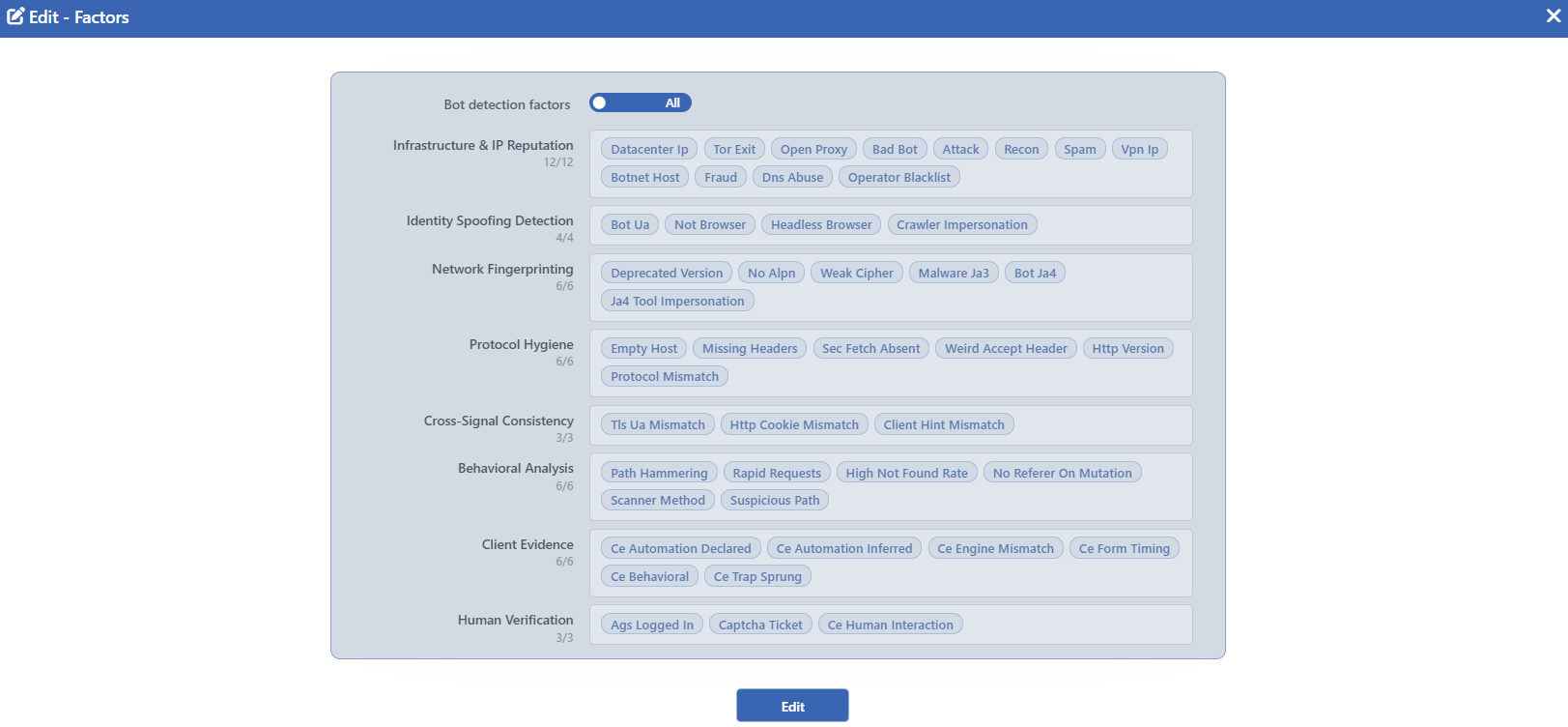Click the Path Hammering tag

coord(659,473)
